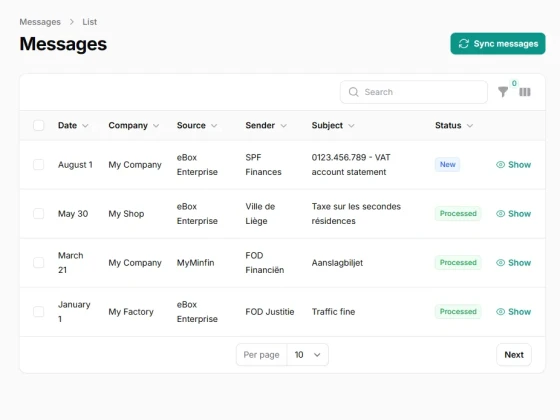Select the August 1 row checkbox
This screenshot has width=560, height=420.
pyautogui.click(x=39, y=165)
